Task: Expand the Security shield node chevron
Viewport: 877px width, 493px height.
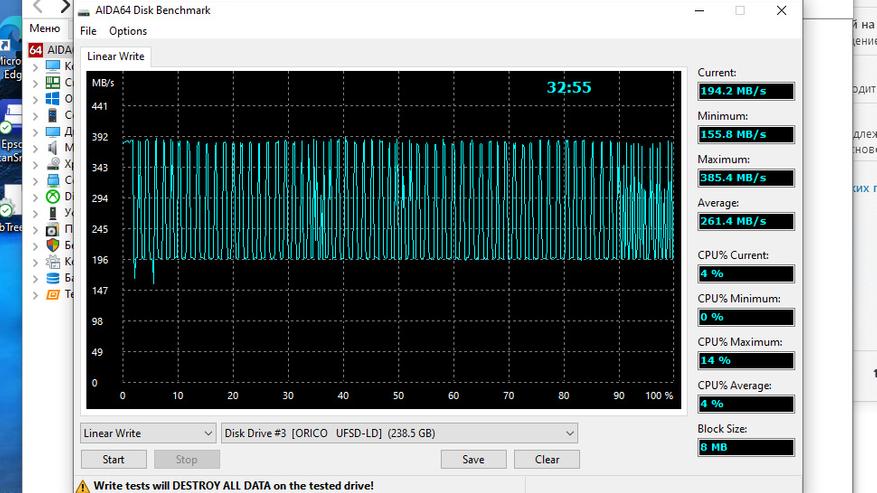Action: tap(36, 246)
